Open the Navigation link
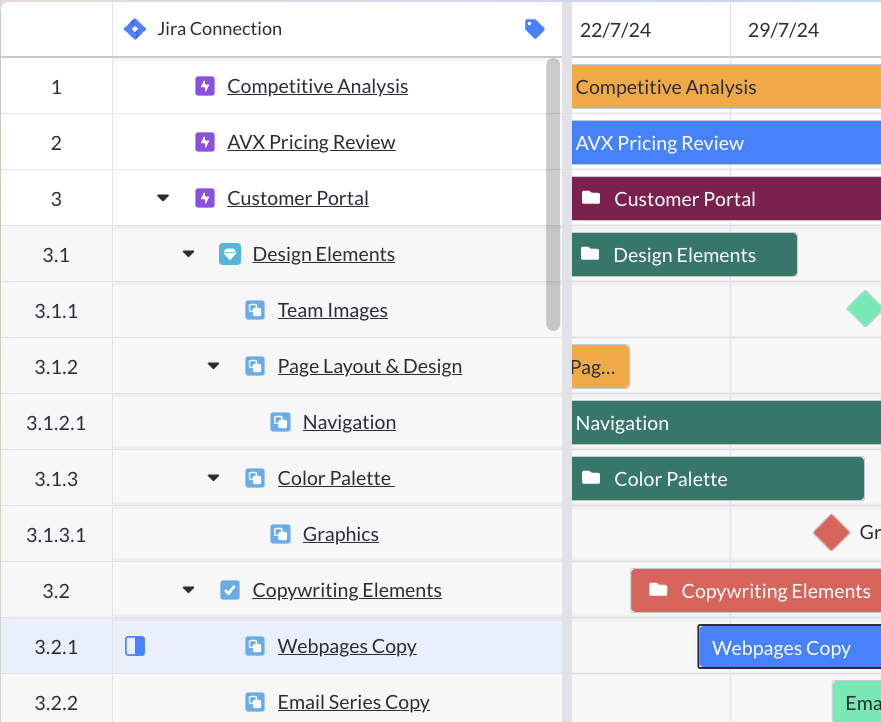This screenshot has width=881, height=722. coord(349,423)
